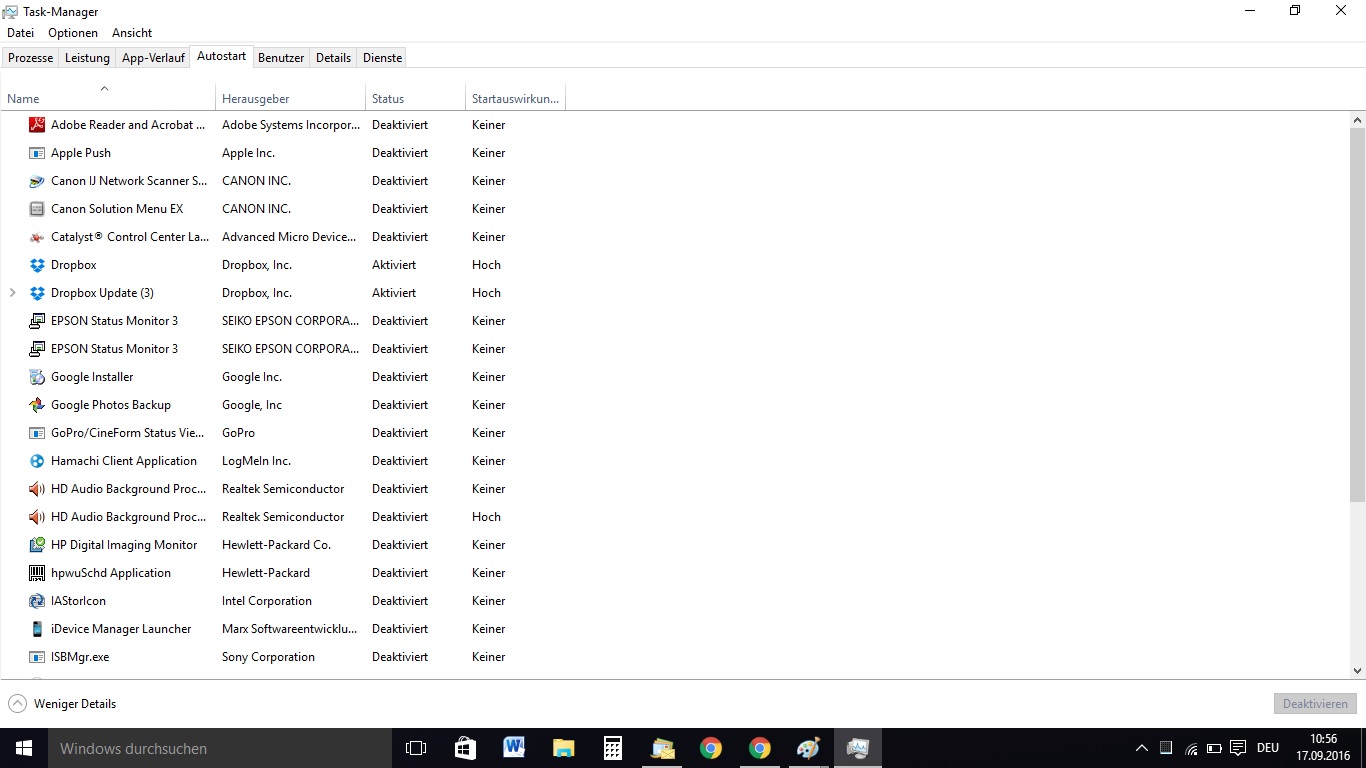1366x768 pixels.
Task: Click the Windows durchsuchen search box
Action: (220, 748)
